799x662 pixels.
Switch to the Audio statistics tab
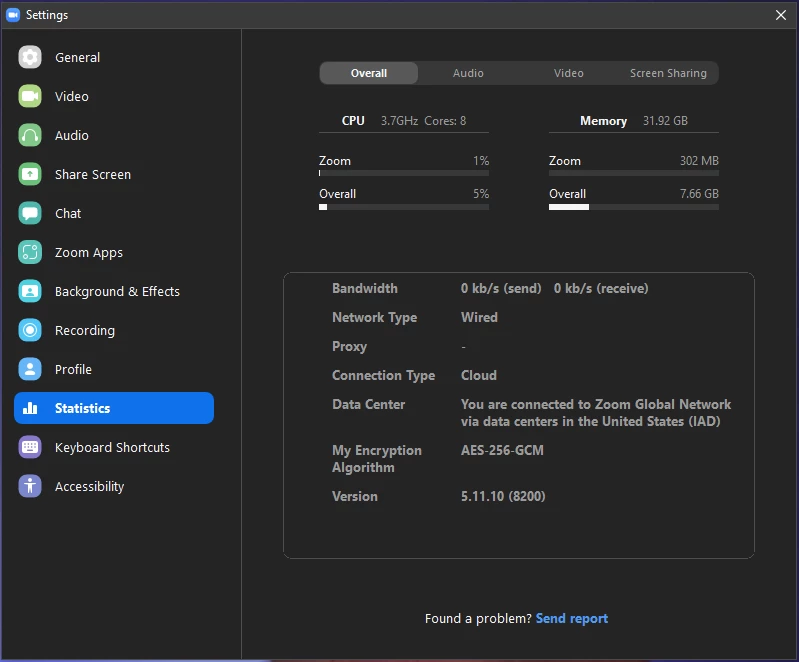pos(468,73)
